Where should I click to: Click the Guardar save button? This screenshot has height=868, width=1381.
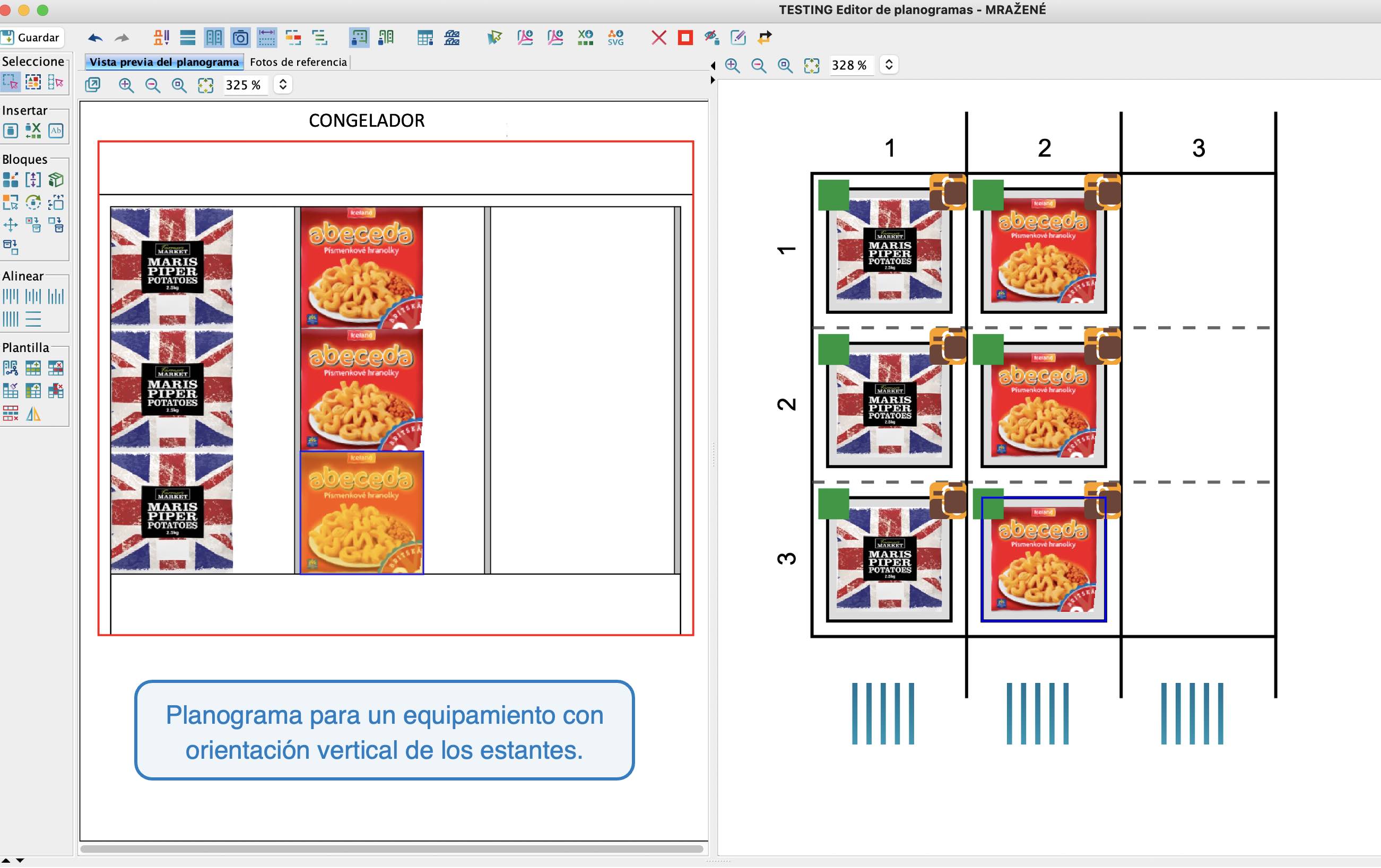pyautogui.click(x=31, y=37)
